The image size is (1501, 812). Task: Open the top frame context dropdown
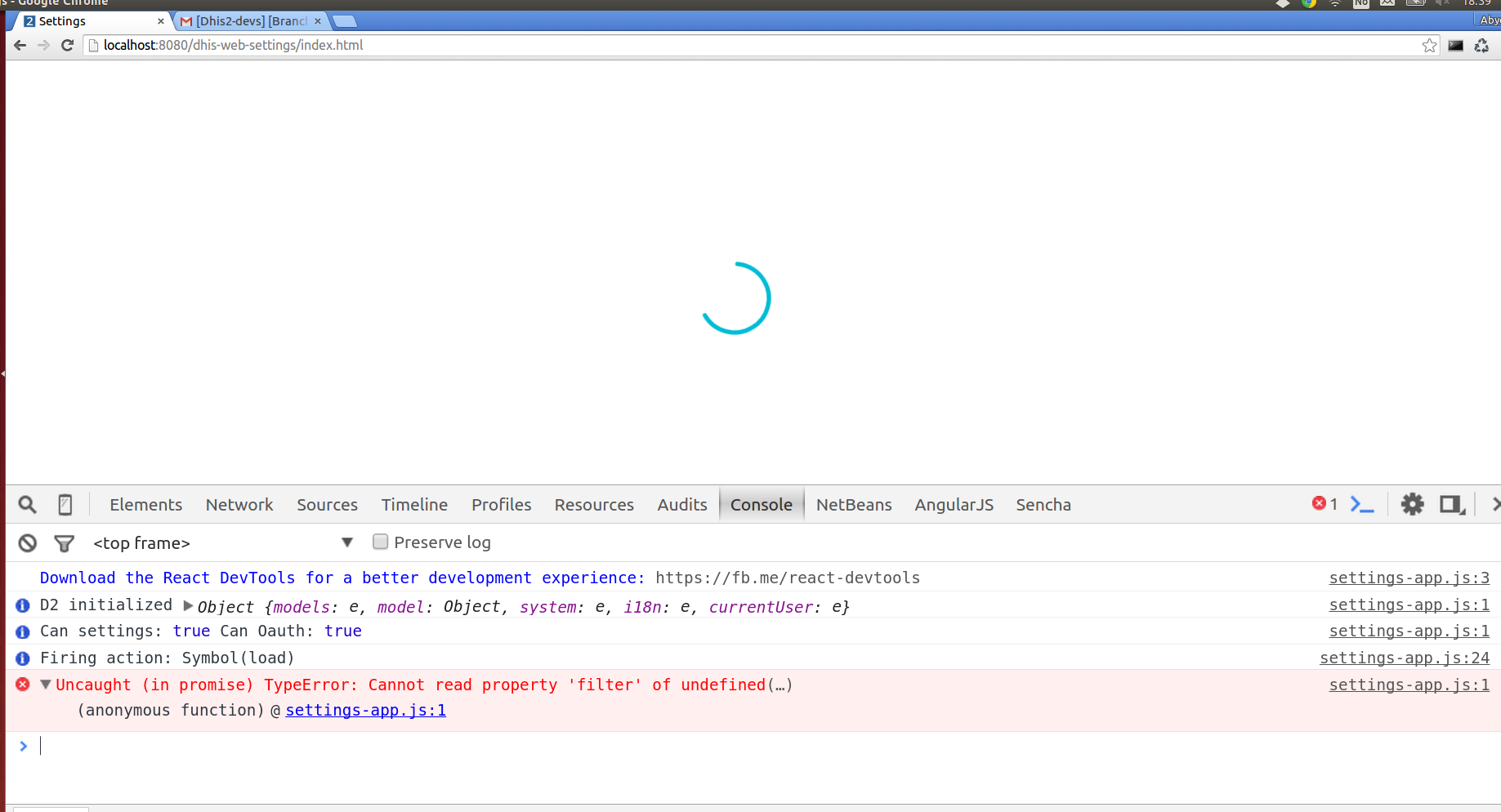pos(222,543)
